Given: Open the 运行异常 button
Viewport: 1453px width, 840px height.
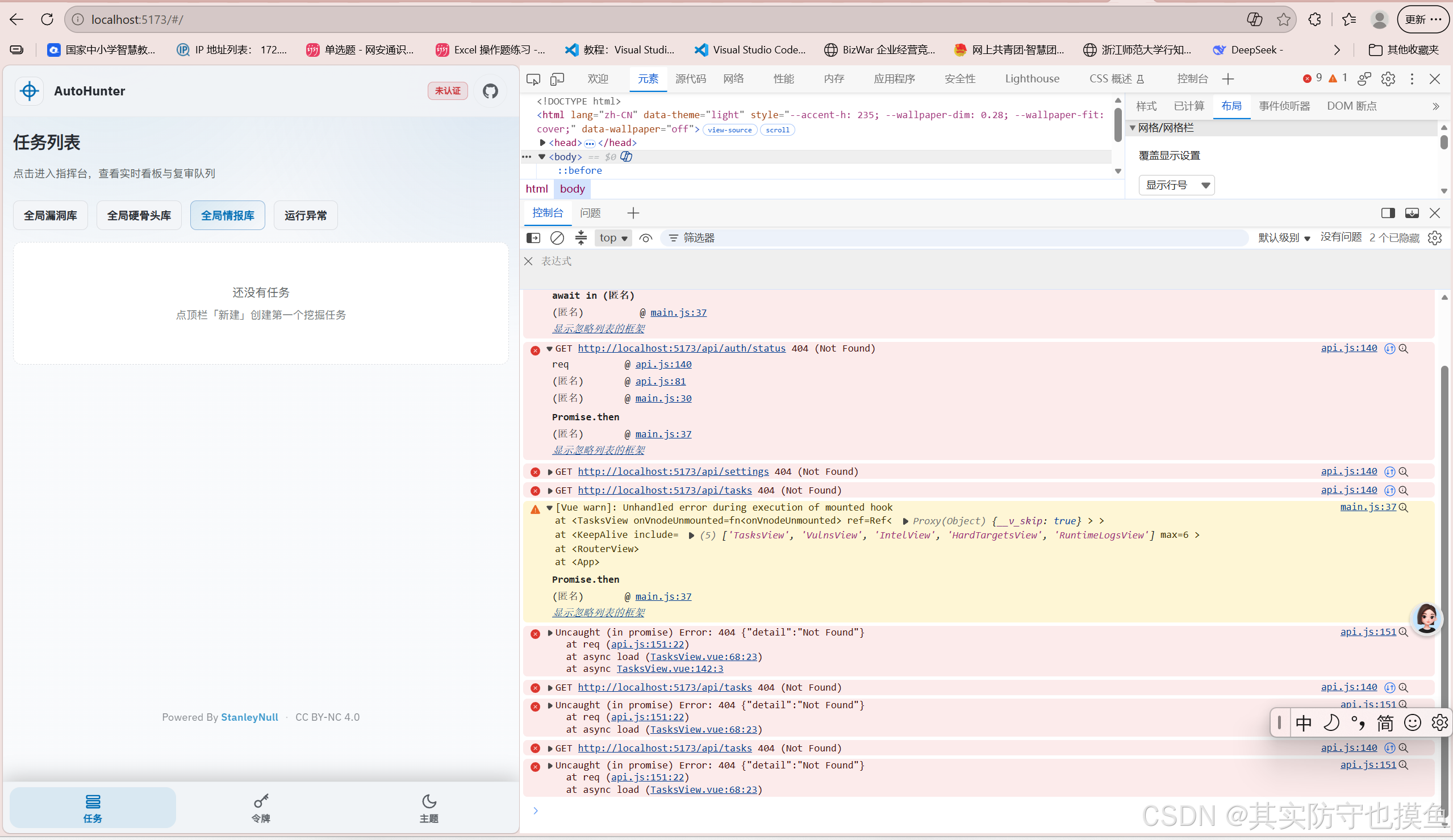Looking at the screenshot, I should click(x=306, y=216).
